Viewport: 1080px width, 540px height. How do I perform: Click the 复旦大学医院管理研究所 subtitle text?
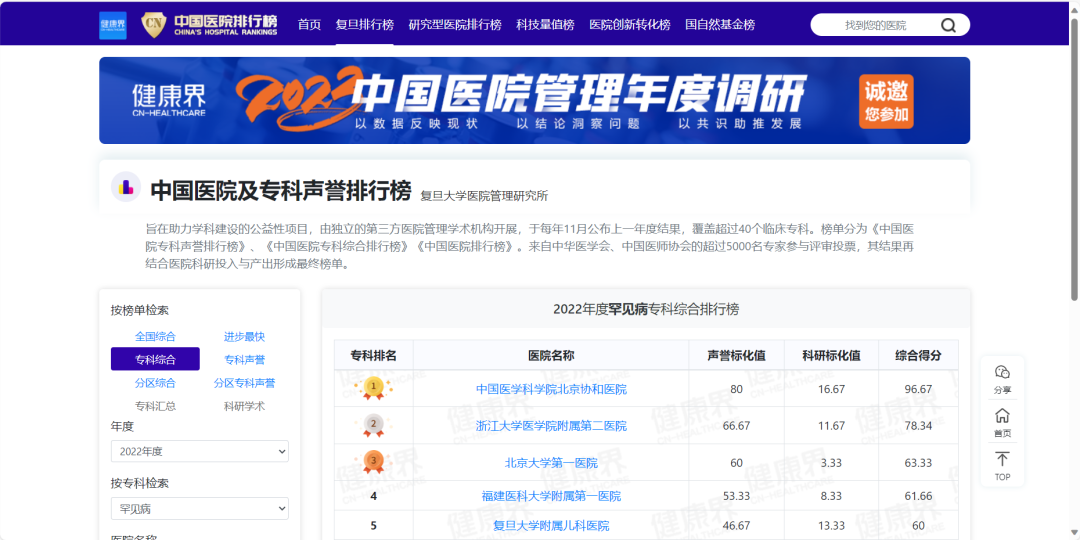[484, 196]
